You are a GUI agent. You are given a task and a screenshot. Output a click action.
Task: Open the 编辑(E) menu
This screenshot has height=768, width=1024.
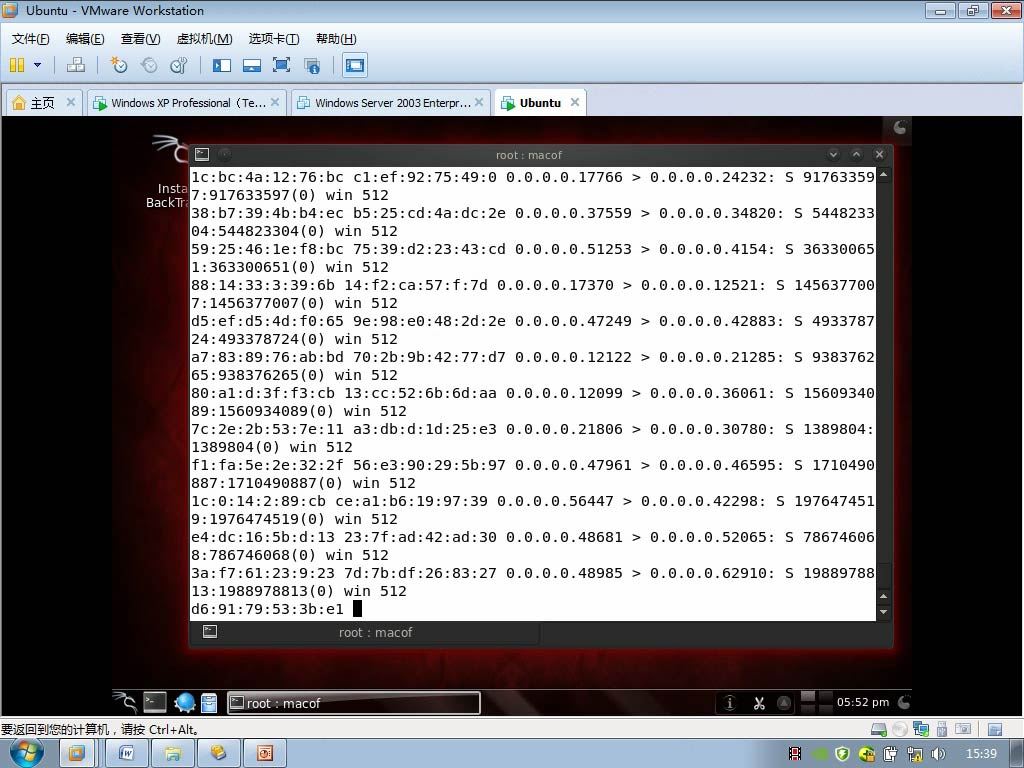[85, 39]
